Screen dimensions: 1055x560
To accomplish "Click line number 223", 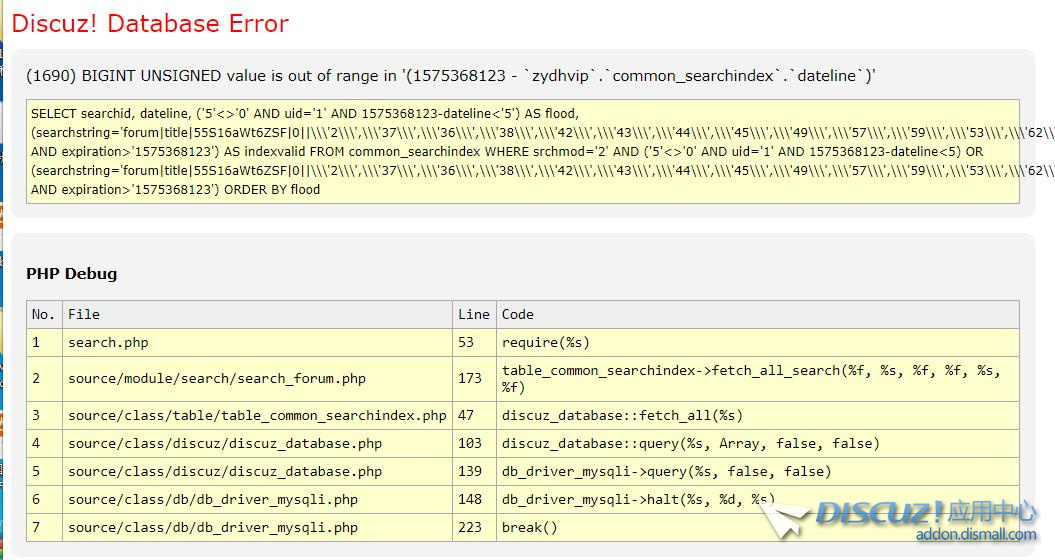I will point(474,528).
